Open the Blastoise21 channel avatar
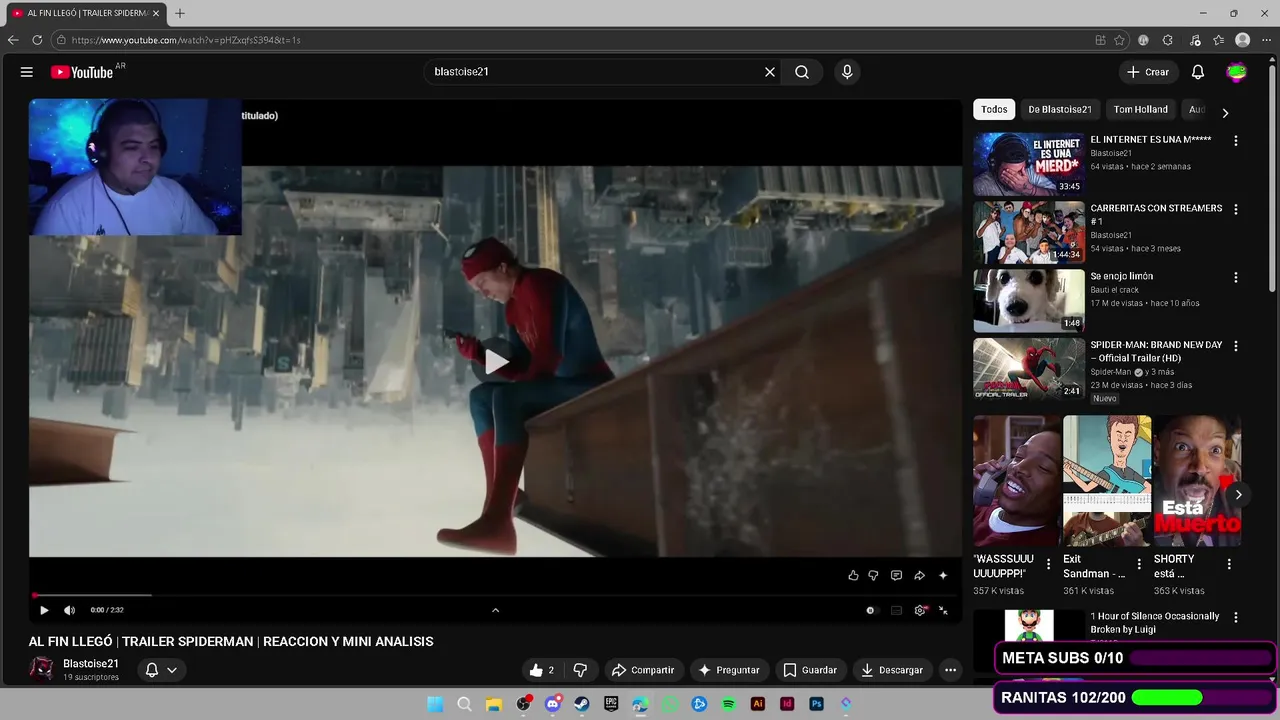The image size is (1280, 720). (41, 669)
